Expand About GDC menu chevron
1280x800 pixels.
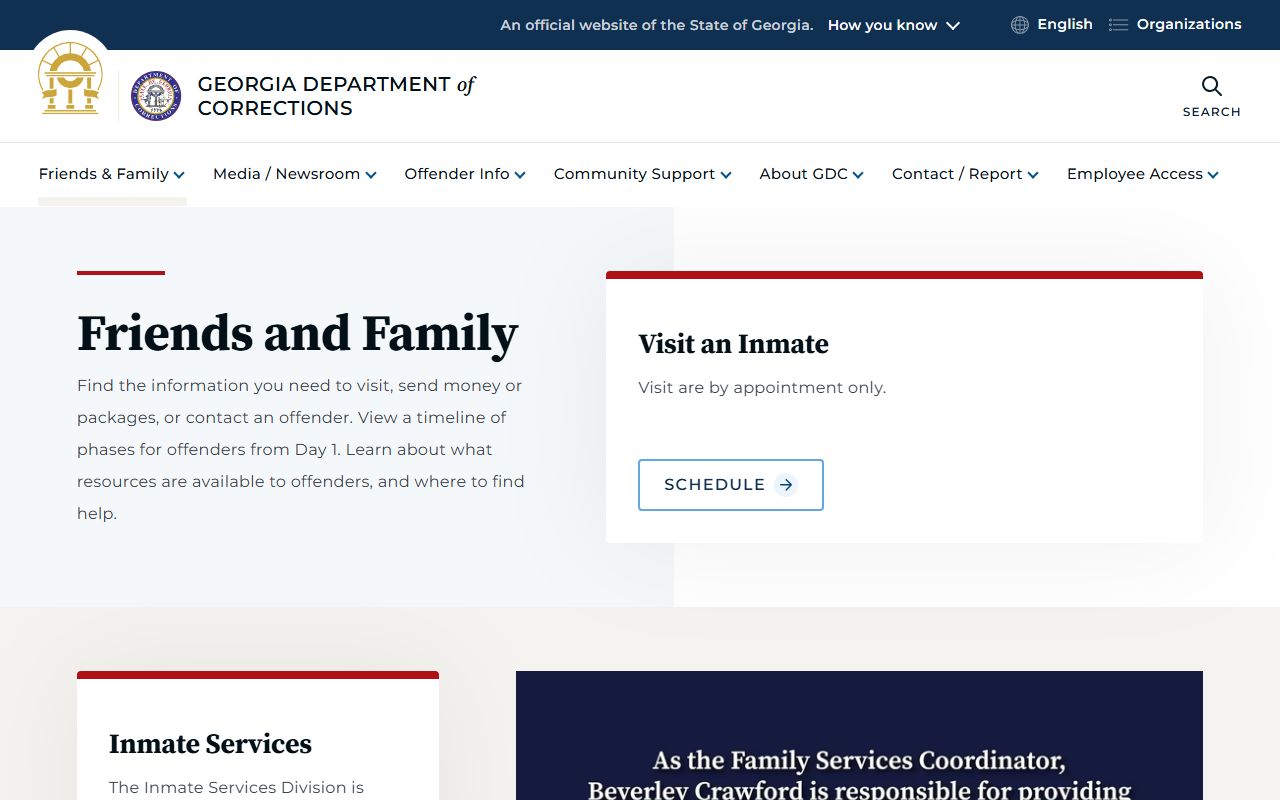[858, 175]
